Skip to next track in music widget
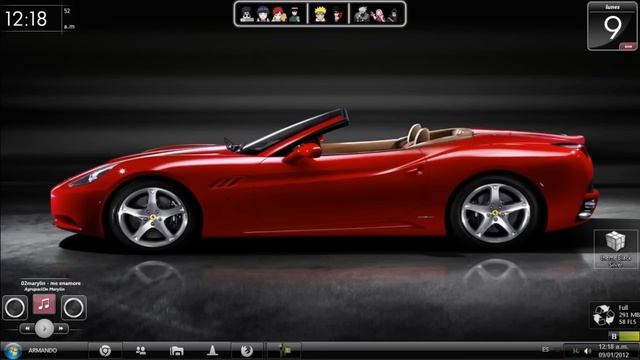640x360 pixels. pos(61,328)
